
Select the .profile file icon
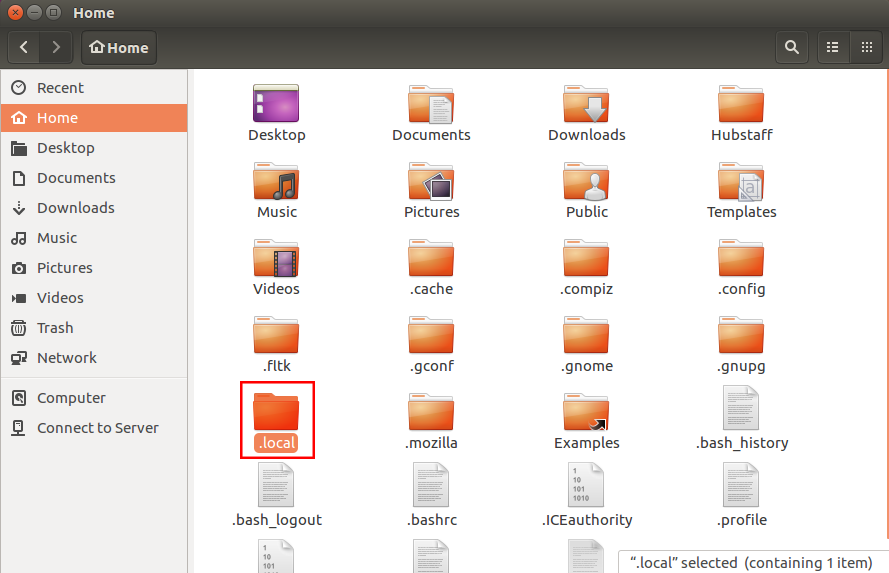point(741,485)
